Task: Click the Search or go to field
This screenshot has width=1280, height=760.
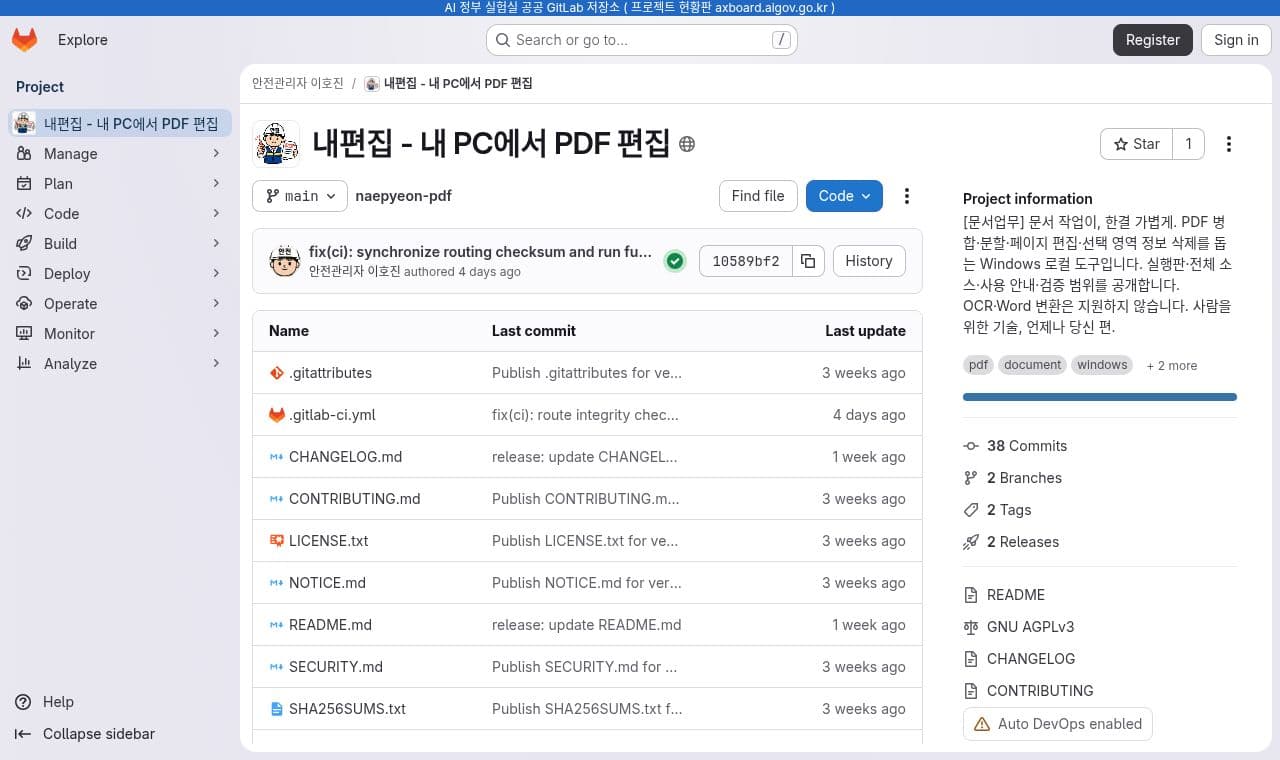Action: point(642,40)
